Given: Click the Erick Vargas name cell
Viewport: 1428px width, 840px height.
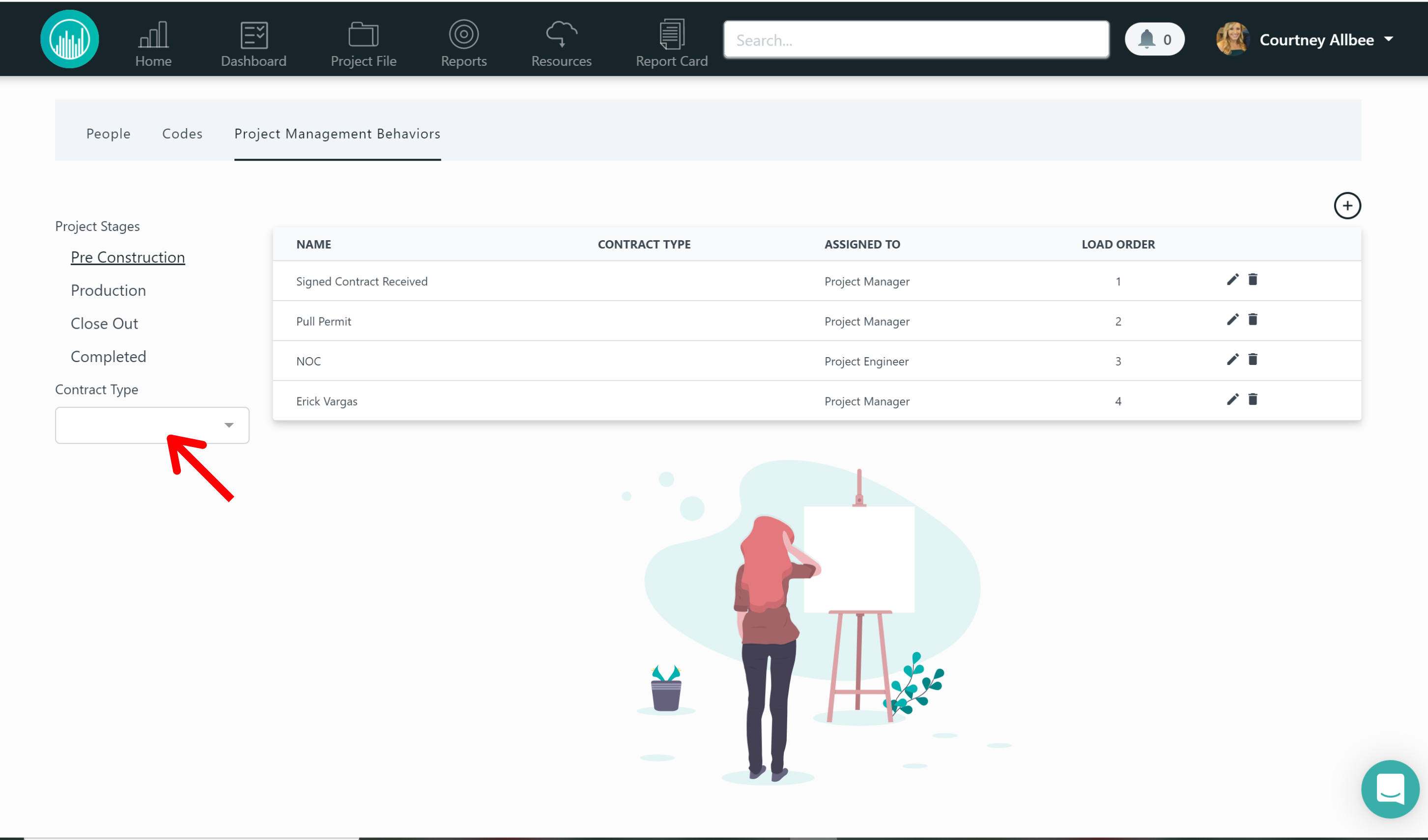Looking at the screenshot, I should click(x=326, y=401).
